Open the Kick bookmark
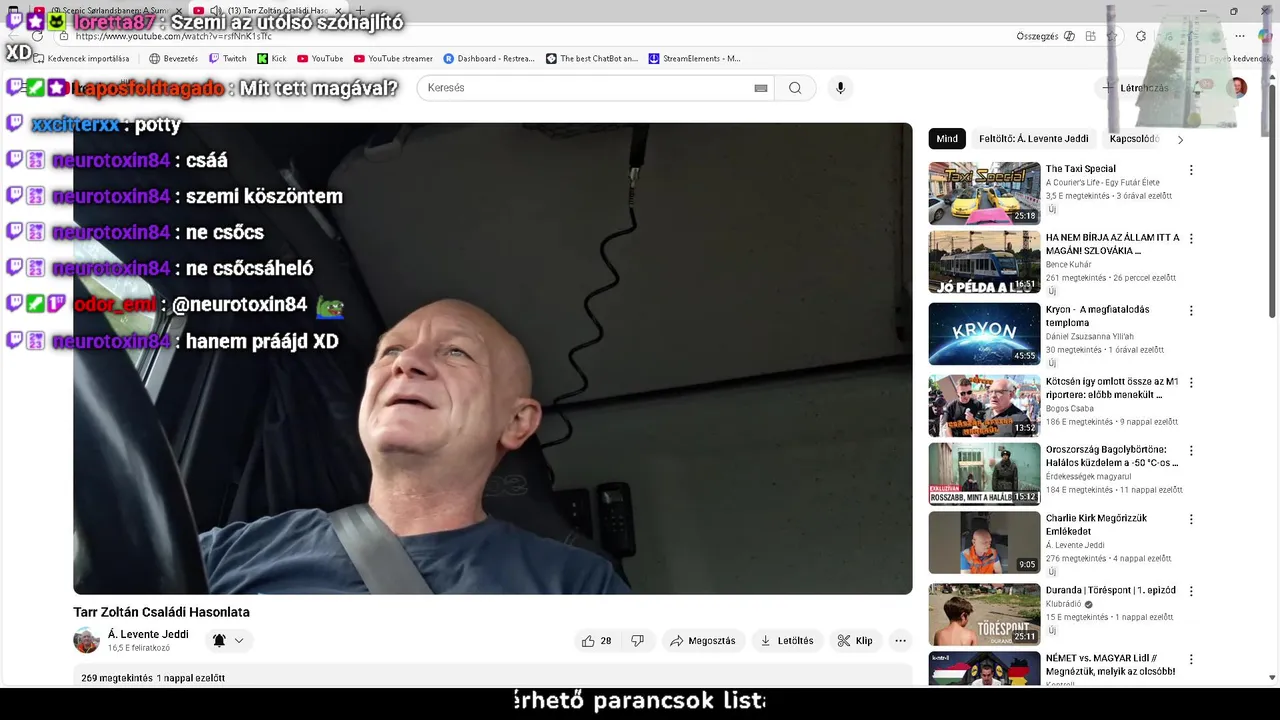Screen dimensions: 1280x720 pyautogui.click(x=271, y=59)
